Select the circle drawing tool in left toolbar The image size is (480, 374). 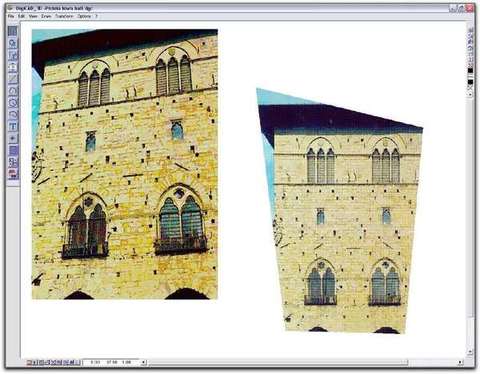(13, 103)
